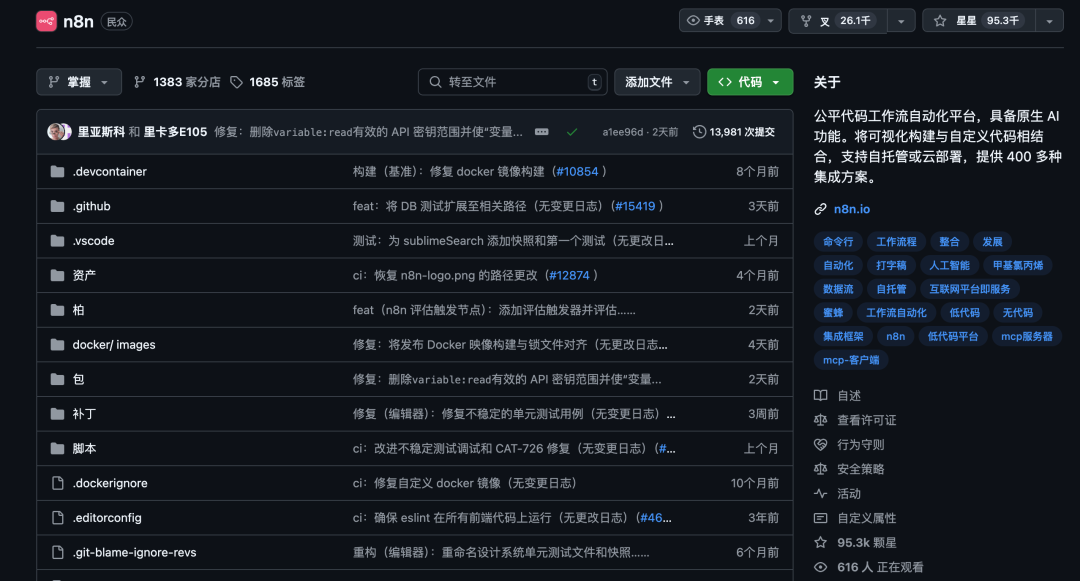This screenshot has height=581, width=1080.
Task: Click the docker/images folder icon
Action: [58, 345]
